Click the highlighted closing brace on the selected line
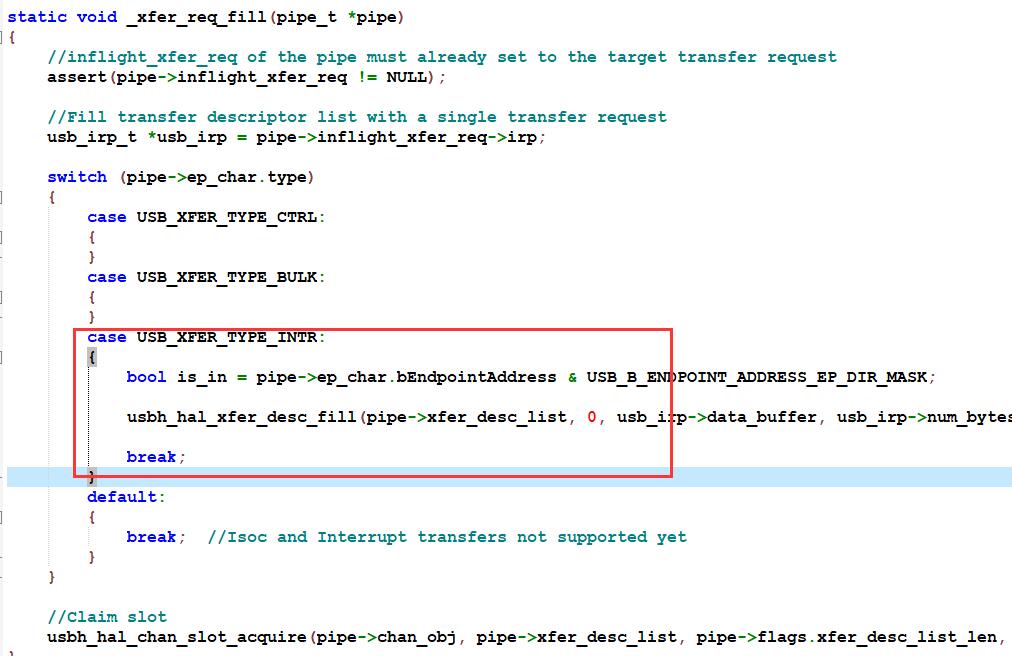The width and height of the screenshot is (1012, 656). point(92,477)
